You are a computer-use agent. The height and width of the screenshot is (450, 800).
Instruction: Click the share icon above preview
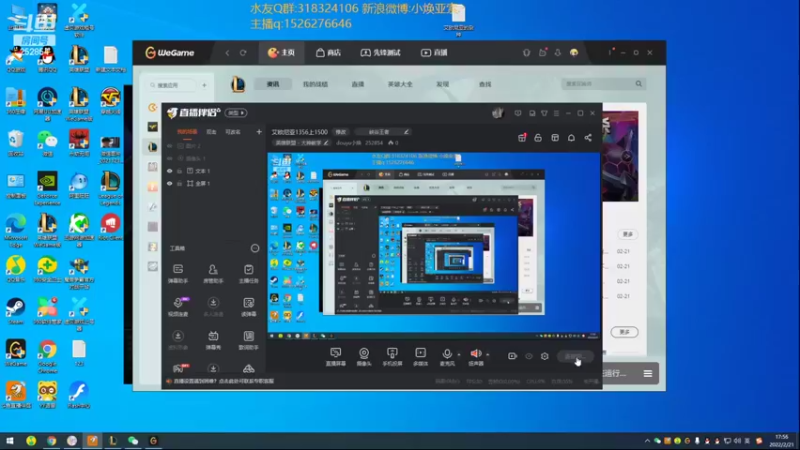pyautogui.click(x=588, y=138)
